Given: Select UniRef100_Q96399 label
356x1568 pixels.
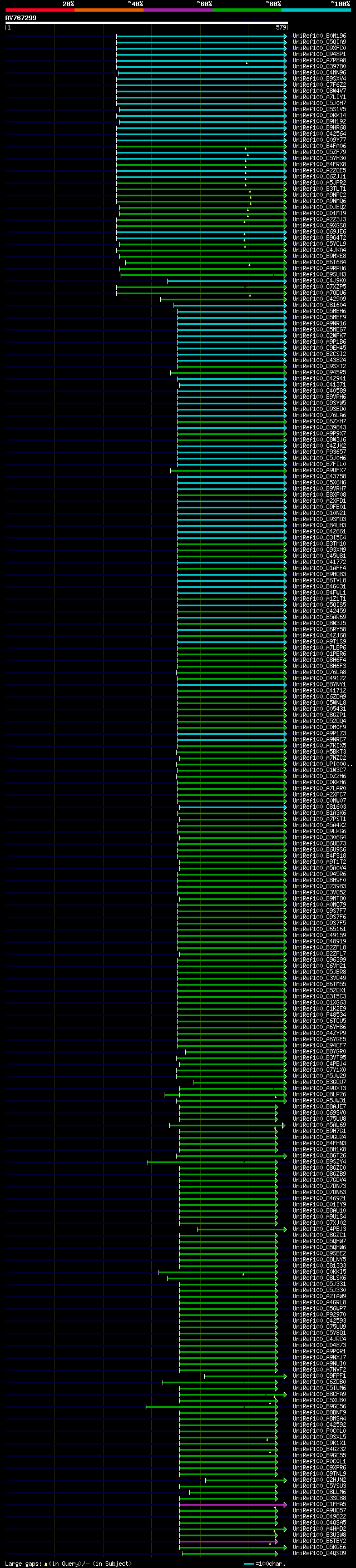Looking at the screenshot, I should coord(319,960).
